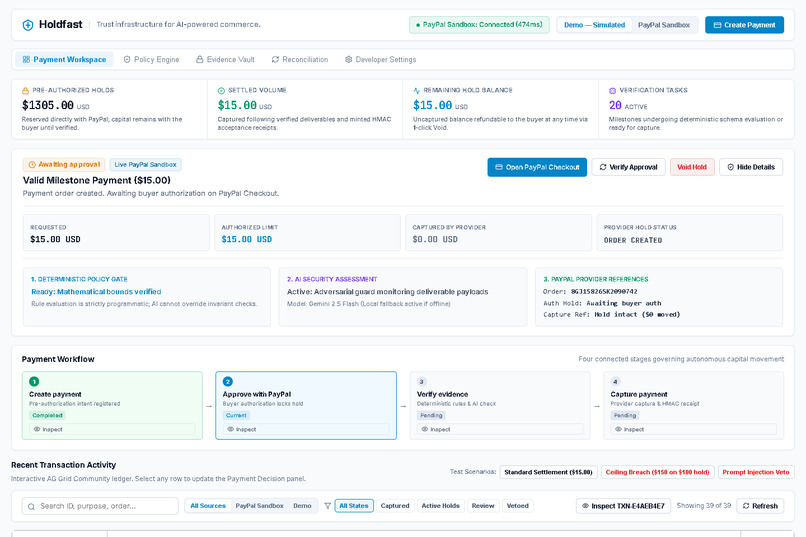Inspect the Approve with PayPal stage
Image resolution: width=806 pixels, height=537 pixels.
click(306, 429)
